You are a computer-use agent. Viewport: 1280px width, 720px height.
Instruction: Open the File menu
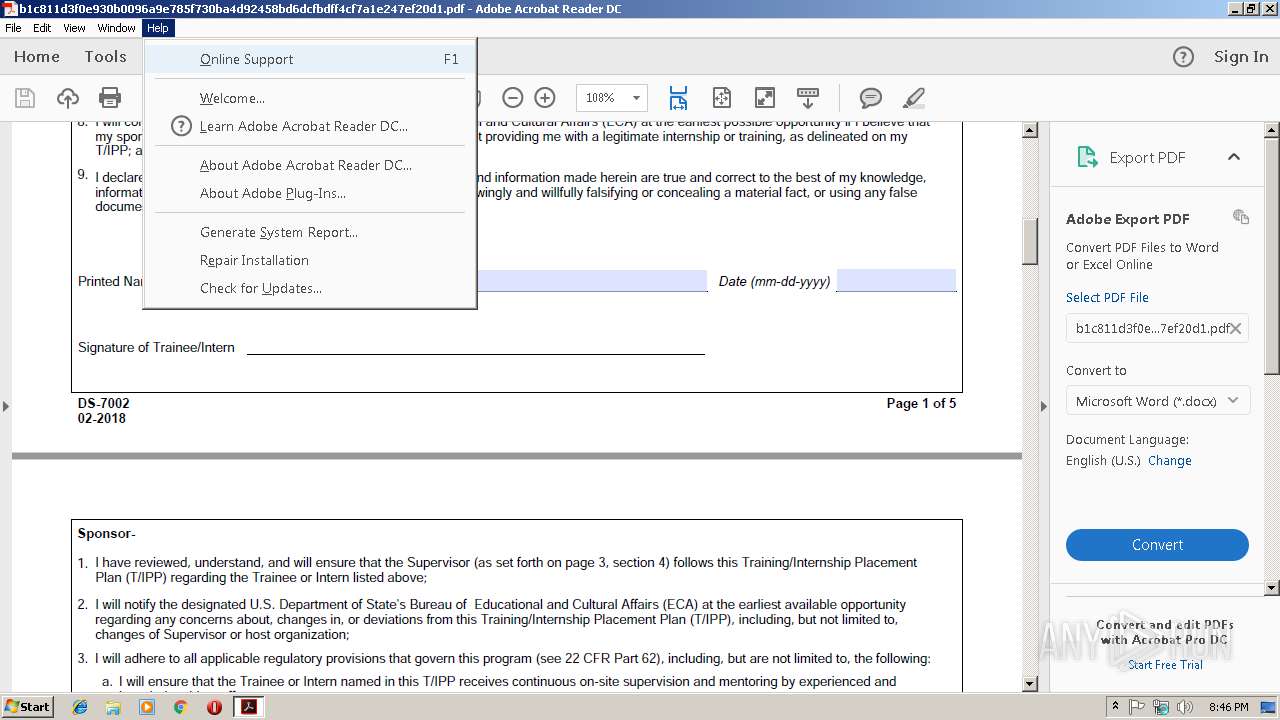tap(13, 28)
